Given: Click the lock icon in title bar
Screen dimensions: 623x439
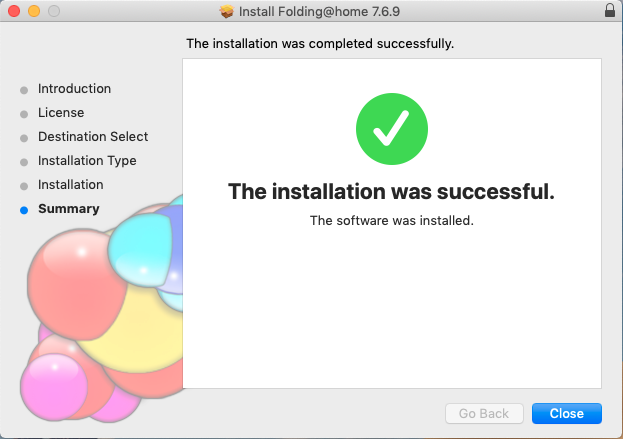Looking at the screenshot, I should pyautogui.click(x=609, y=11).
